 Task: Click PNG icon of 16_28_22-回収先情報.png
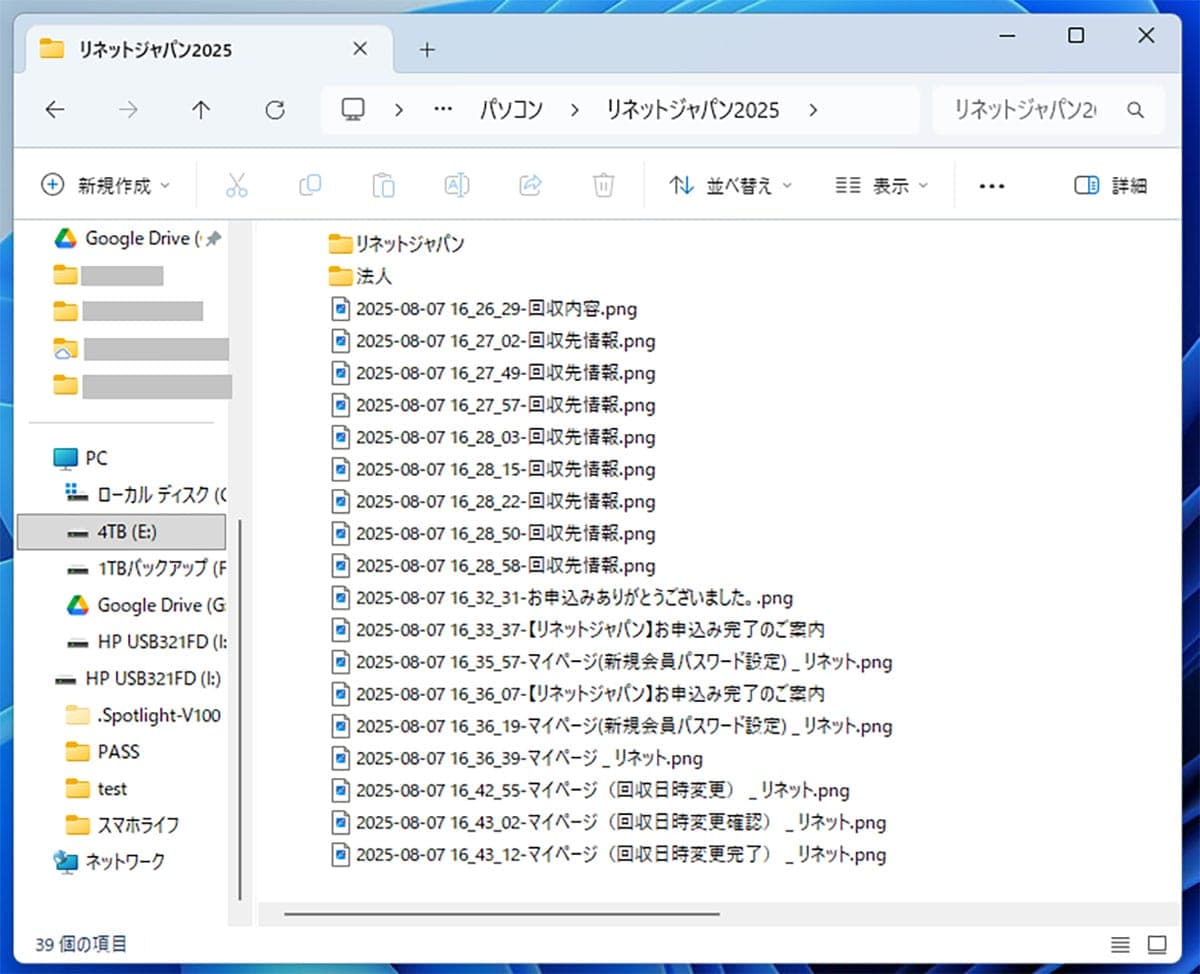[x=341, y=501]
